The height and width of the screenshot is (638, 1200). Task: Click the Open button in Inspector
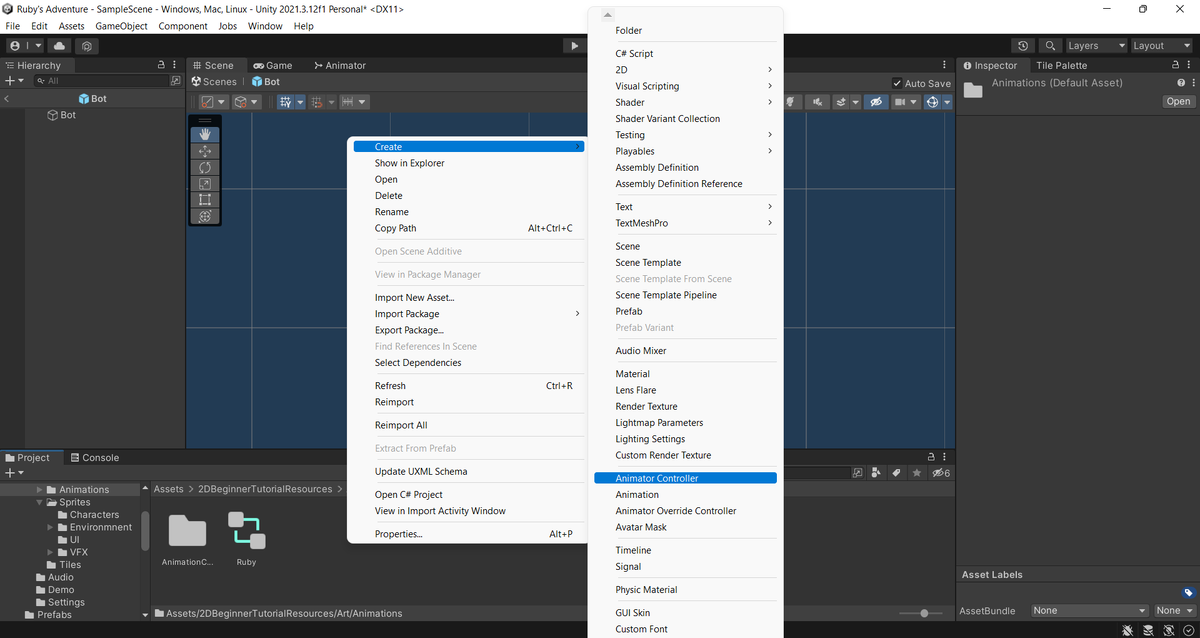coord(1178,101)
